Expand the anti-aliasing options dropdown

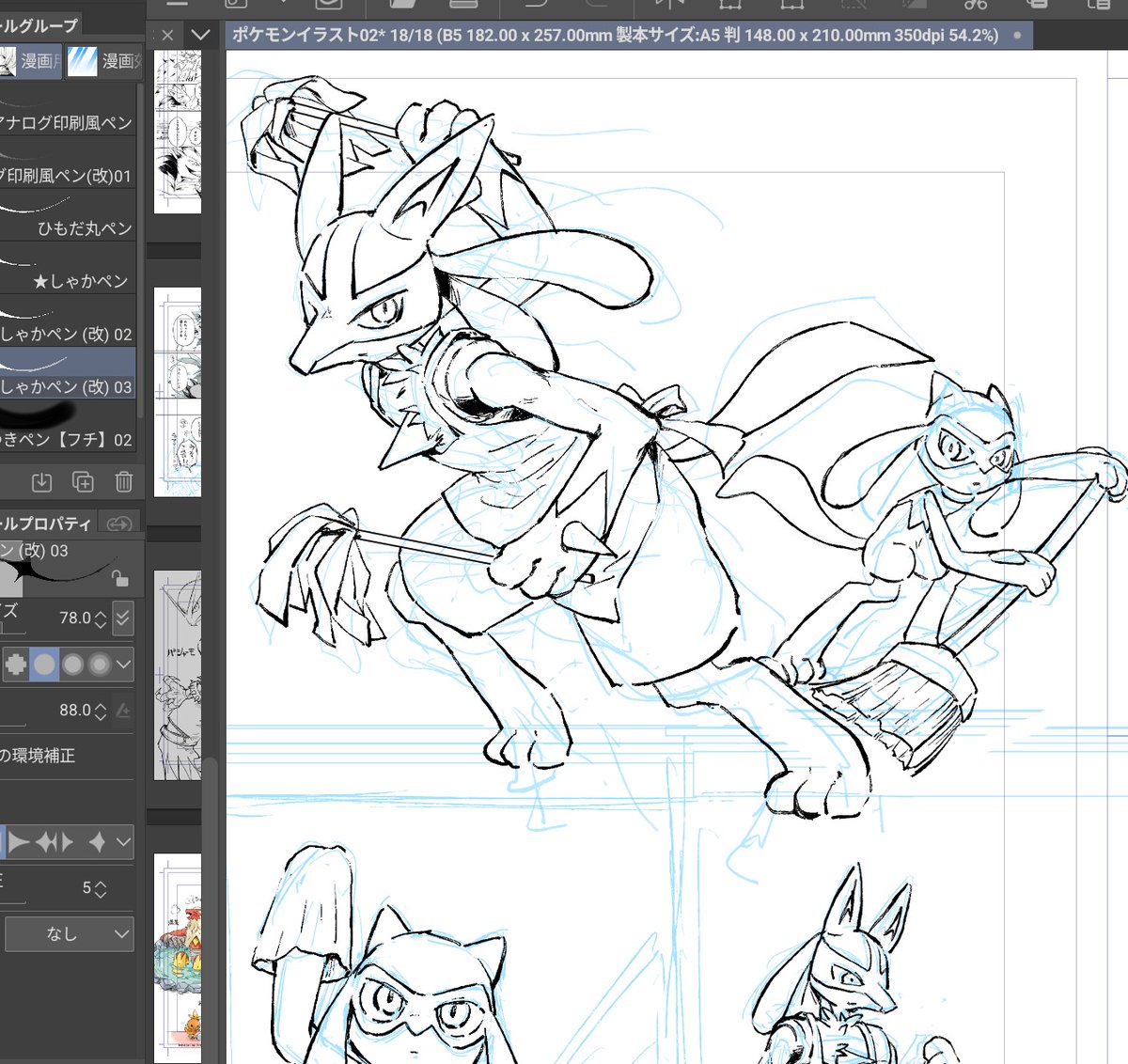pos(123,665)
